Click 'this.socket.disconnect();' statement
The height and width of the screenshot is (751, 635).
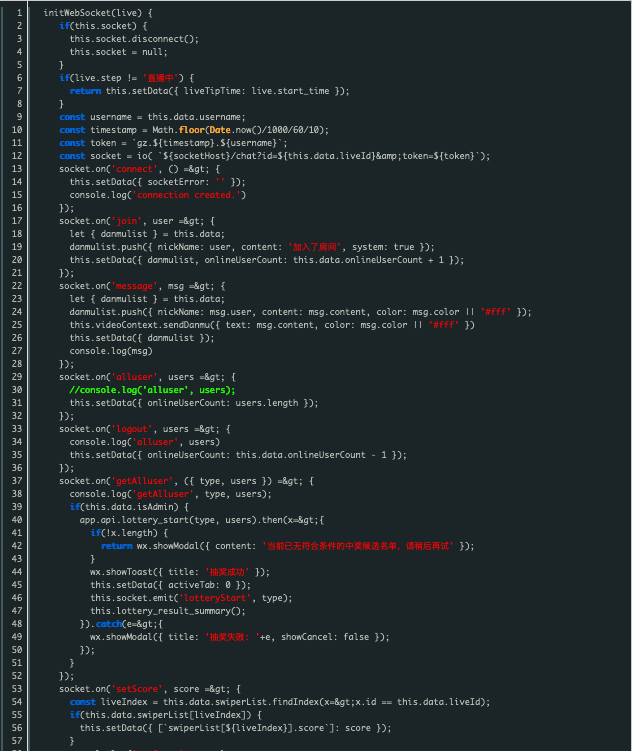point(134,39)
